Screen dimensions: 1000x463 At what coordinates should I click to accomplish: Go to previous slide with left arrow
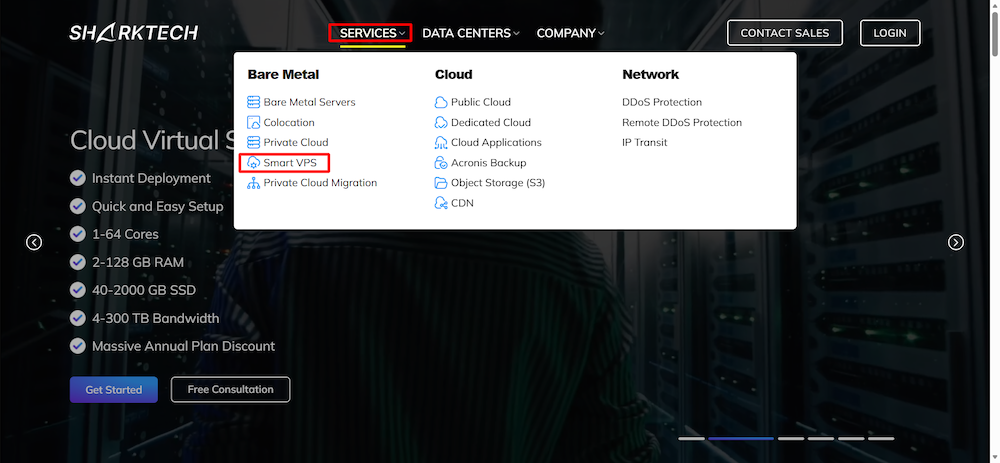tap(34, 242)
